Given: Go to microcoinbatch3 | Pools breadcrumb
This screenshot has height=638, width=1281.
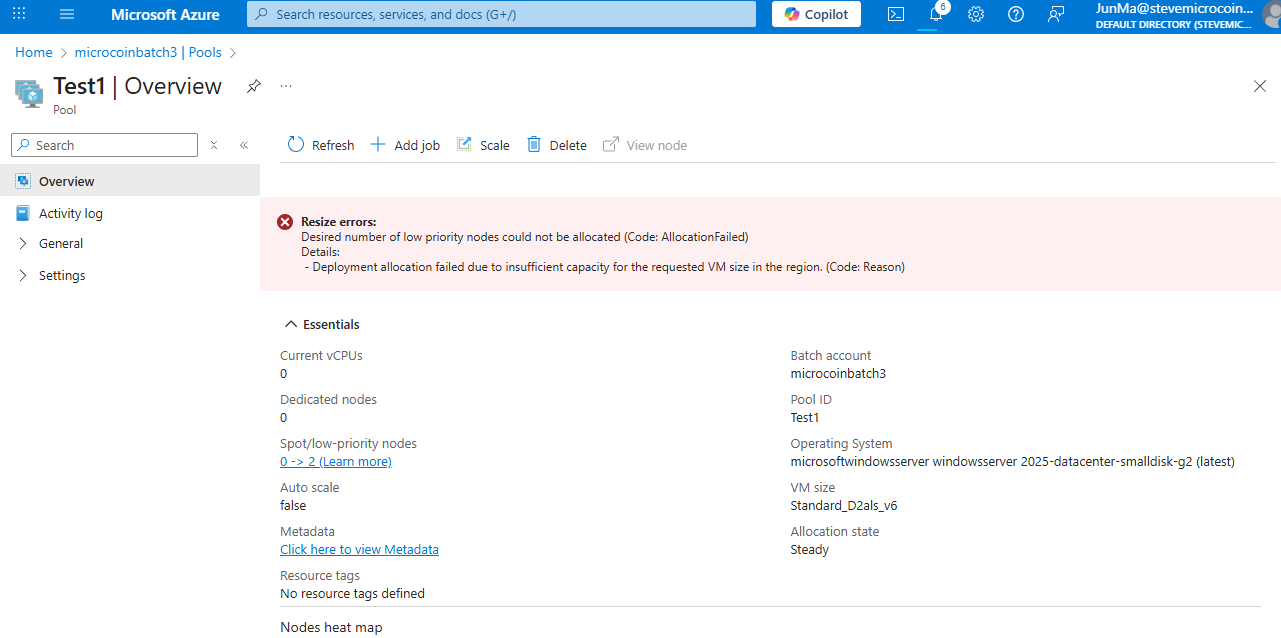Looking at the screenshot, I should (x=148, y=52).
